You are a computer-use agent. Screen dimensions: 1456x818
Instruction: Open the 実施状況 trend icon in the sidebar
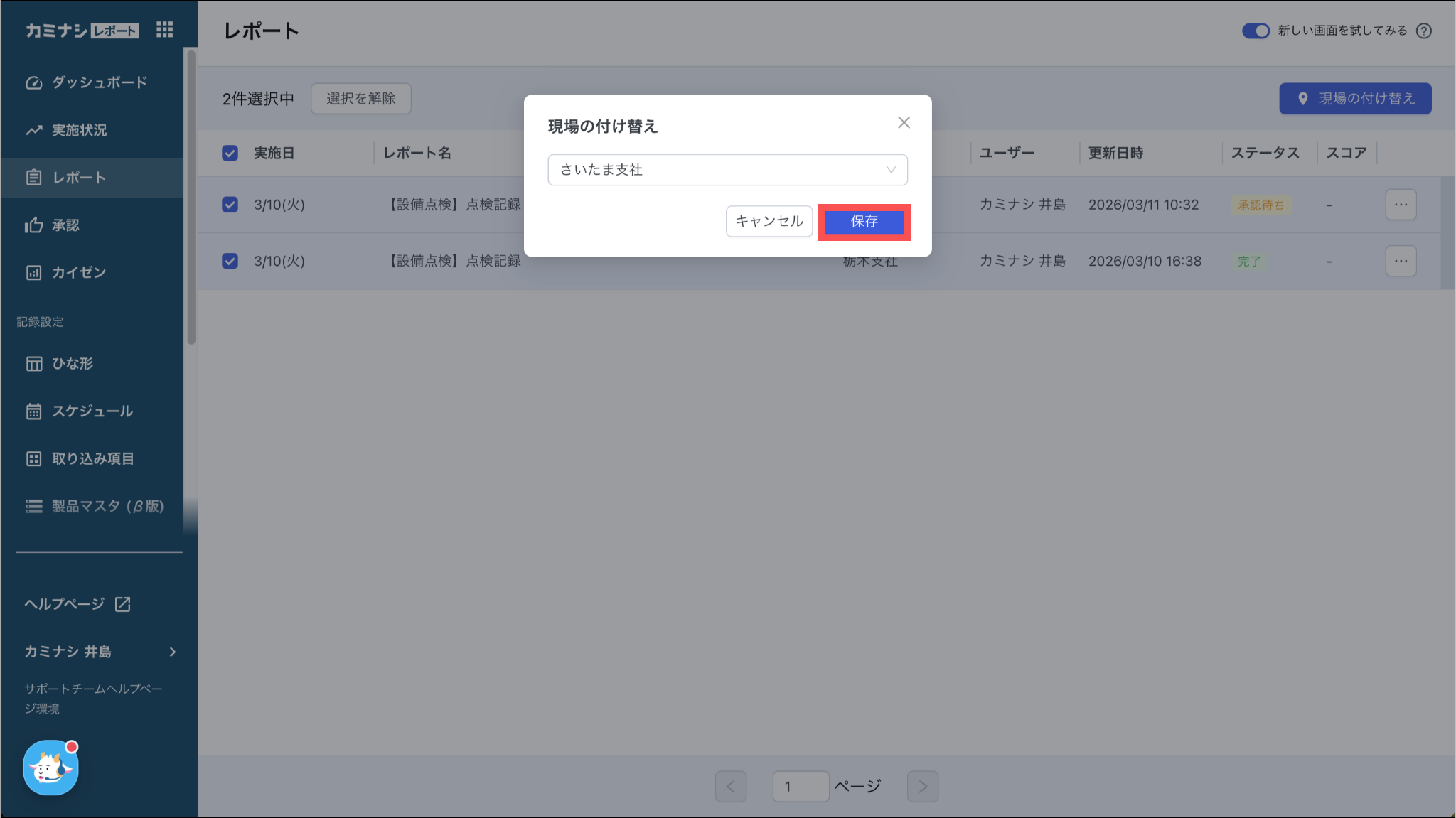(34, 130)
